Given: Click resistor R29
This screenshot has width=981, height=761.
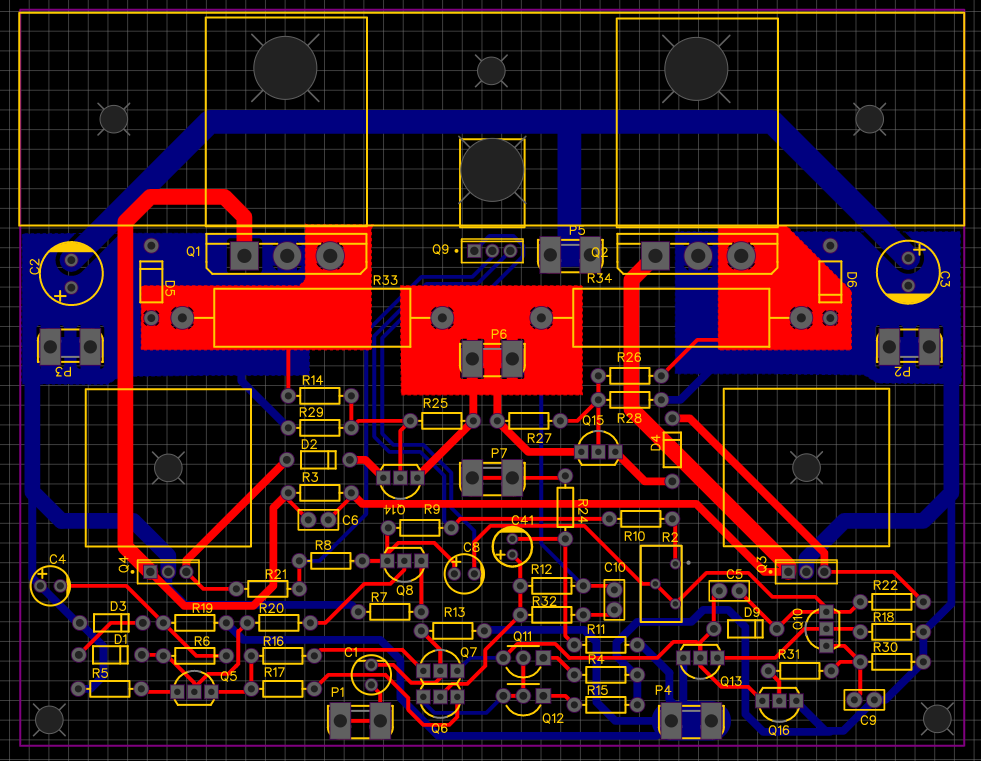Looking at the screenshot, I should [x=320, y=428].
